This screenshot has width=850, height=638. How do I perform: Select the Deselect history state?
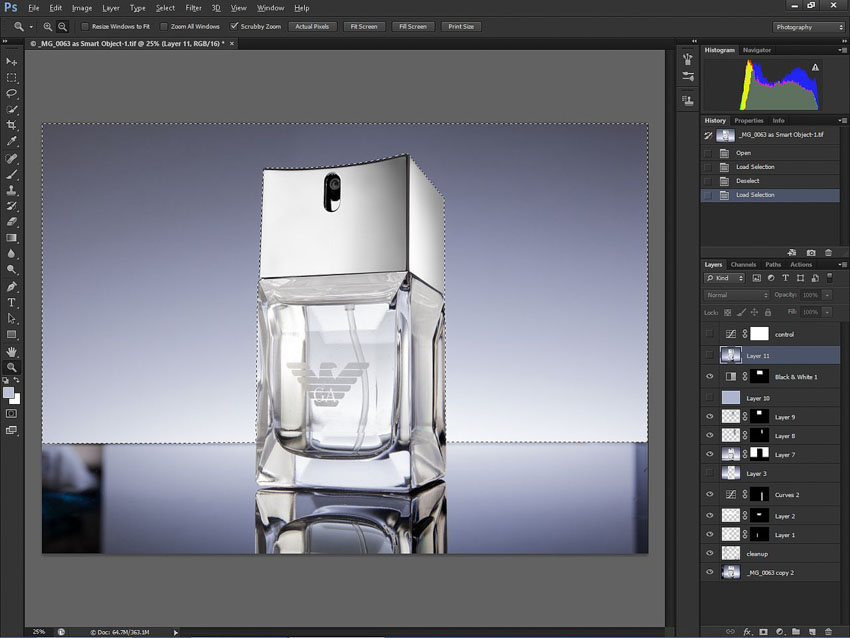[770, 181]
